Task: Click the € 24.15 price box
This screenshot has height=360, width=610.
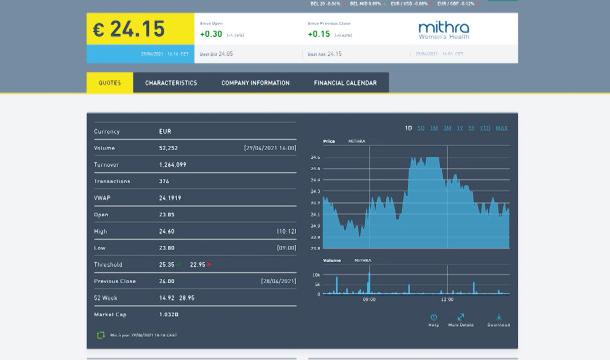Action: pos(140,29)
